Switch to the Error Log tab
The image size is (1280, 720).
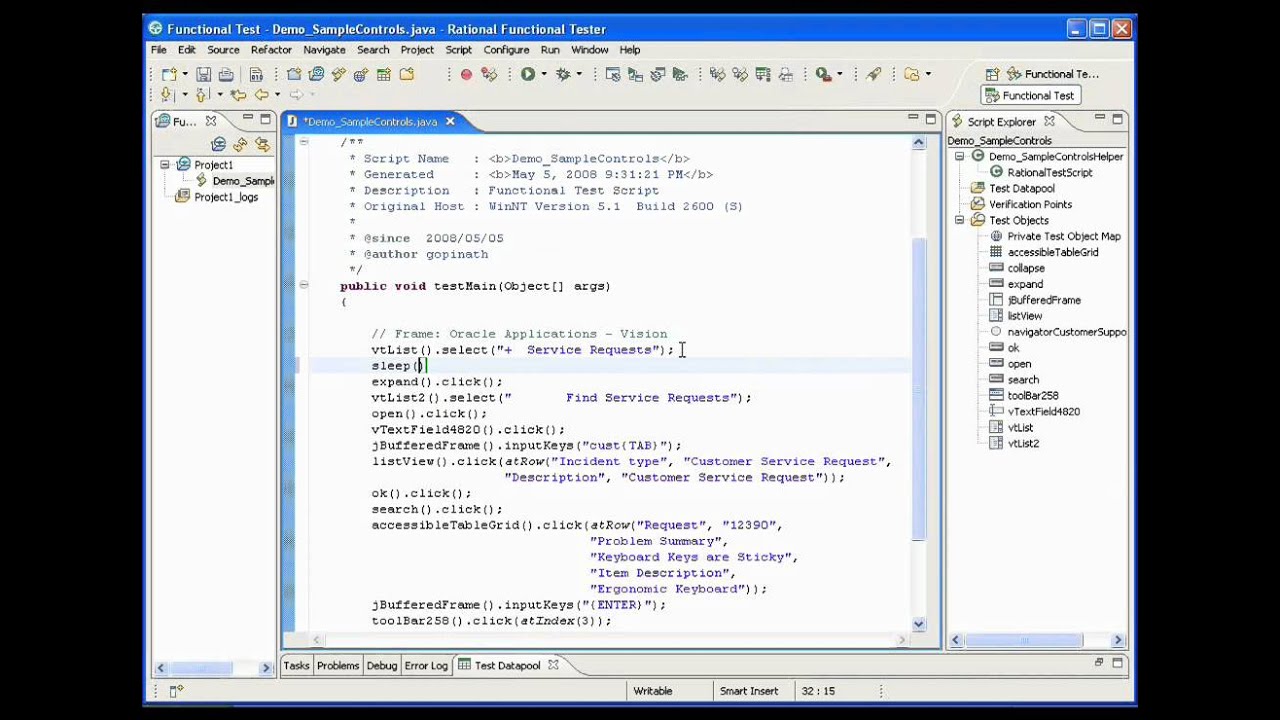coord(426,666)
